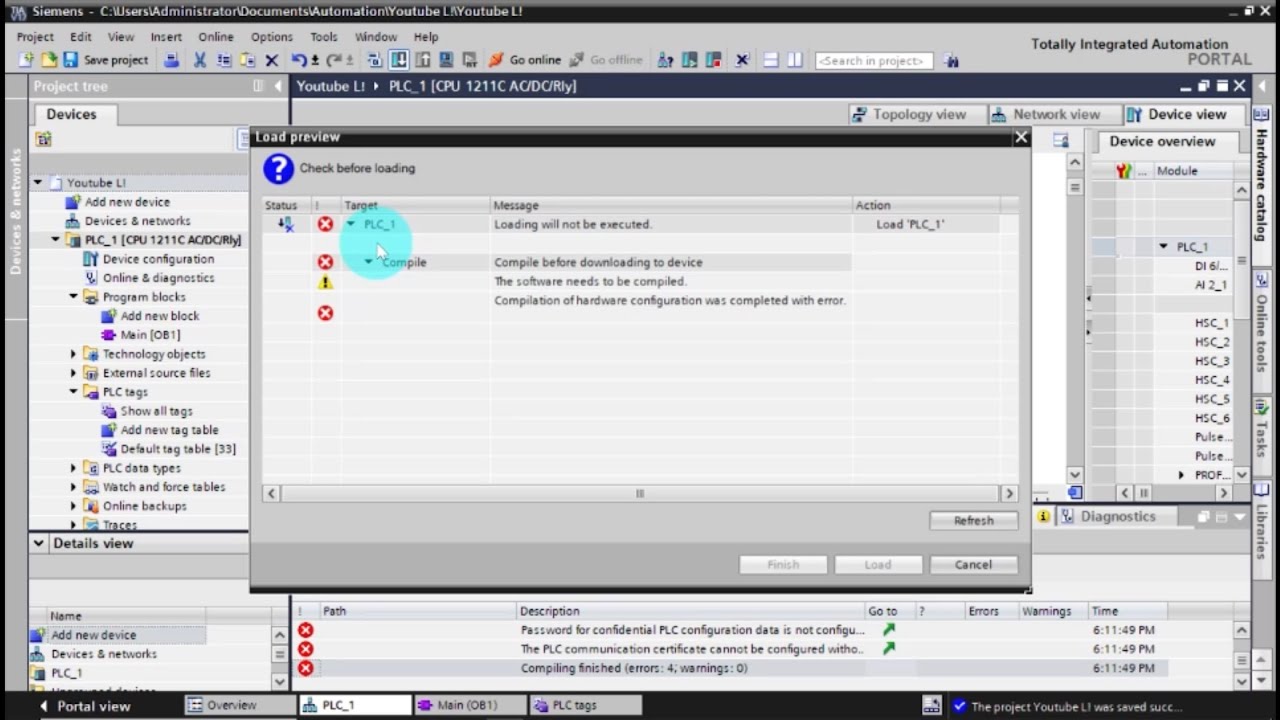Click the Cut scissors icon
This screenshot has height=720, width=1280.
tap(200, 60)
